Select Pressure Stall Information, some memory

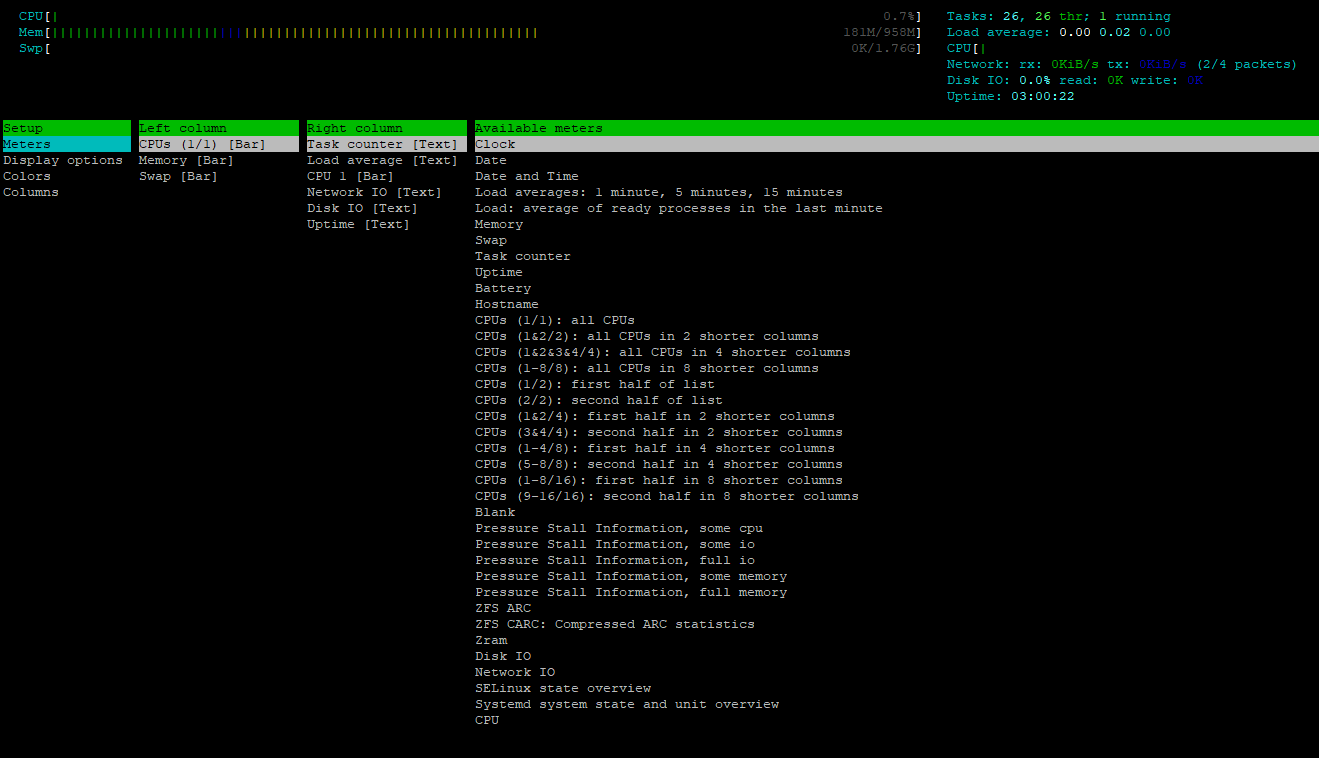coord(631,576)
